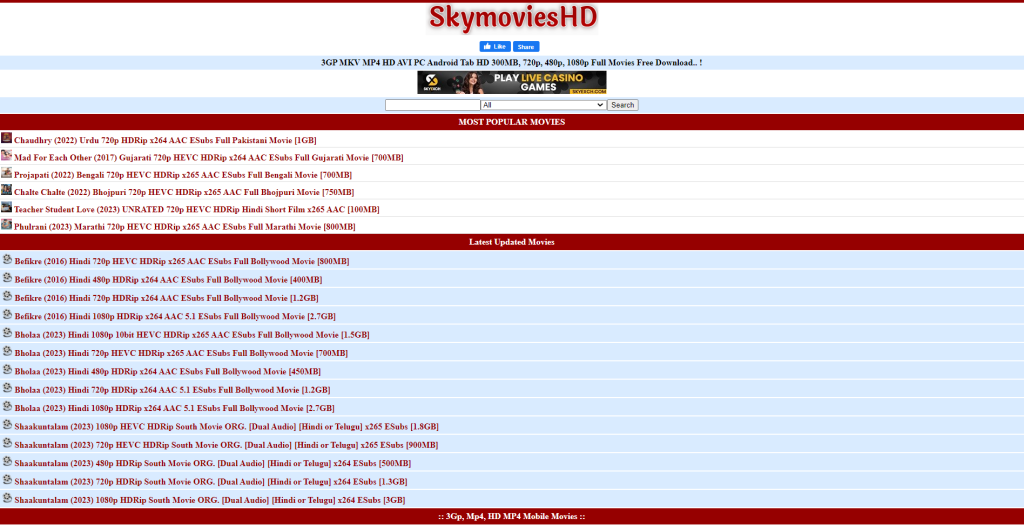Click disc icon beside Shaakuntalam [500MB]

(7, 461)
